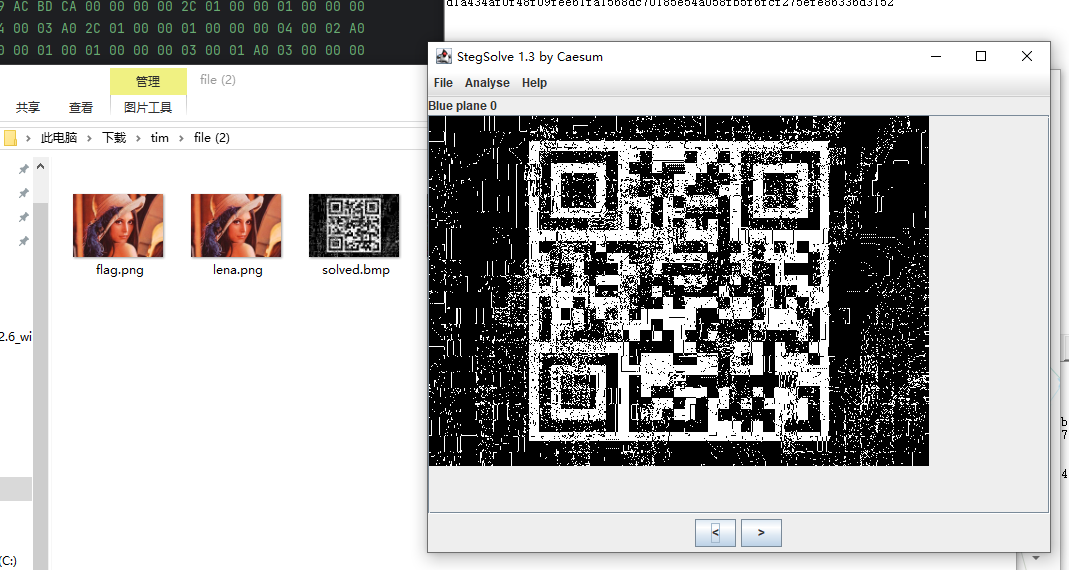This screenshot has width=1069, height=570.
Task: Navigate to tim in the breadcrumb
Action: 160,138
